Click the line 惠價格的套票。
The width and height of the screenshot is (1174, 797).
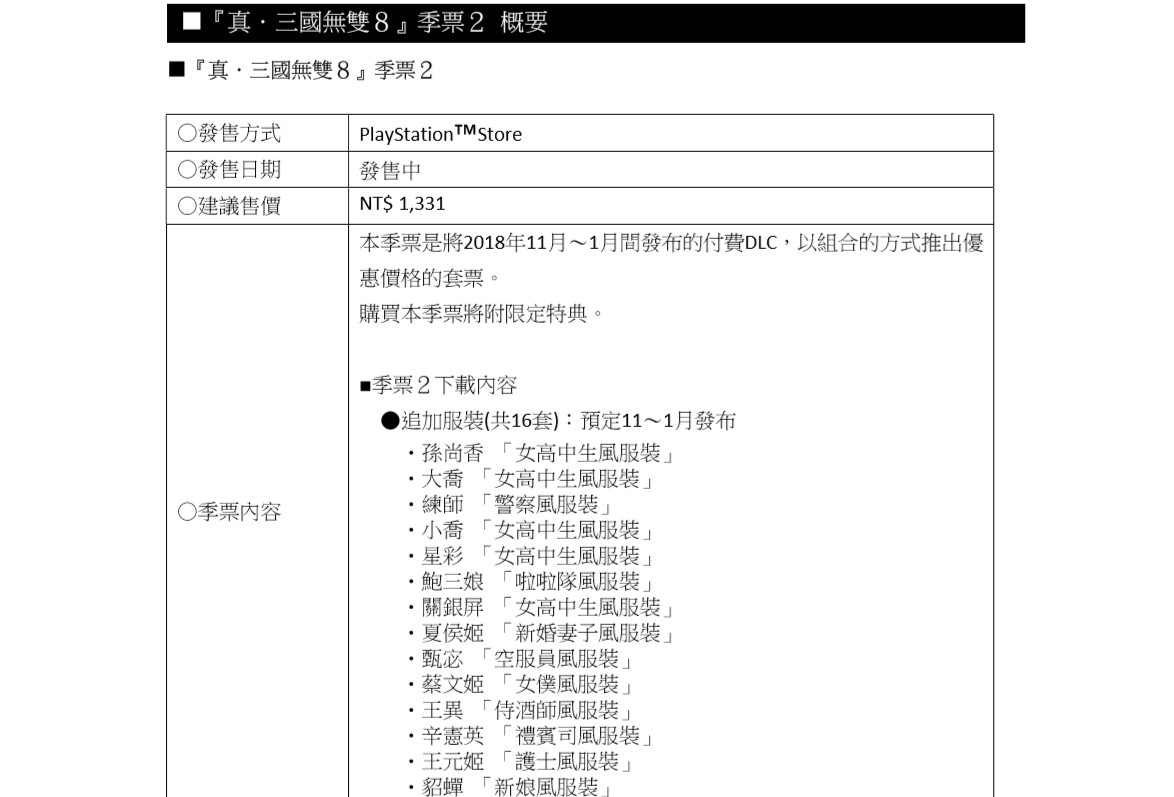pos(429,278)
